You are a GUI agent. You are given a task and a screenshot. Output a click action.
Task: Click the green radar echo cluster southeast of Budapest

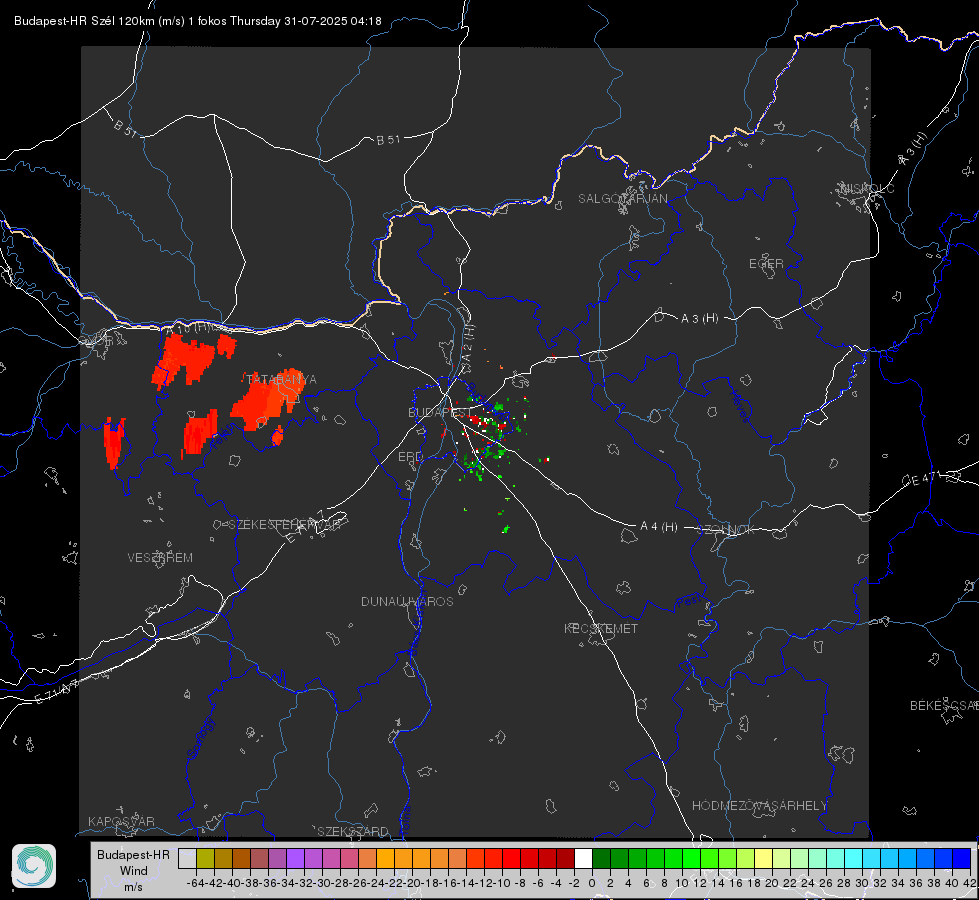(475, 465)
